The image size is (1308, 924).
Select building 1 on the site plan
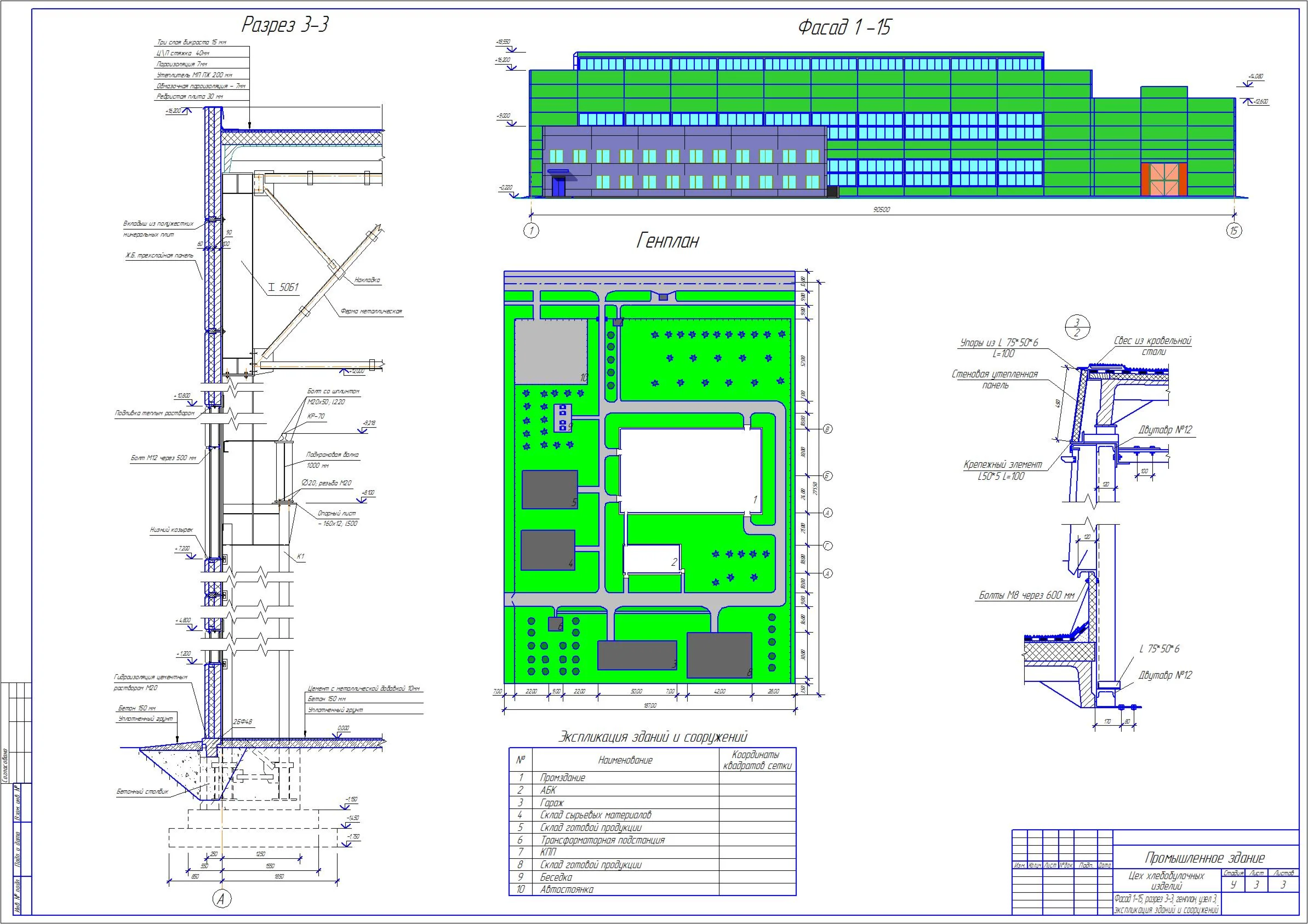click(x=689, y=470)
